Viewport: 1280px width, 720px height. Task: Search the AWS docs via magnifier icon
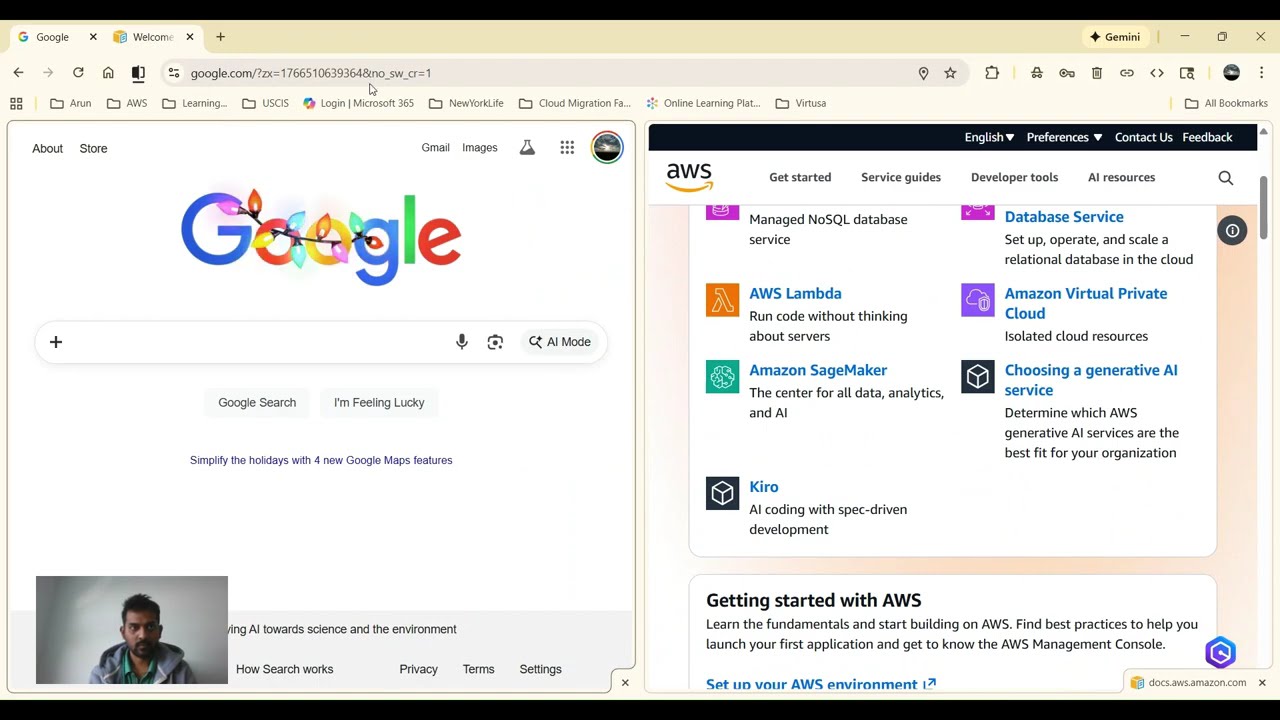coord(1226,178)
